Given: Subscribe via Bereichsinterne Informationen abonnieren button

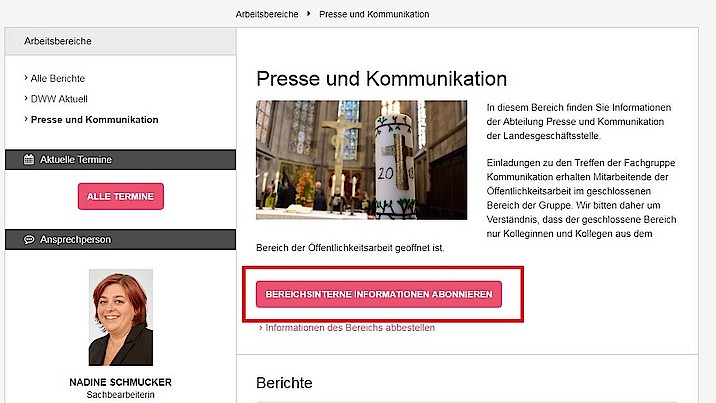Looking at the screenshot, I should pyautogui.click(x=379, y=294).
